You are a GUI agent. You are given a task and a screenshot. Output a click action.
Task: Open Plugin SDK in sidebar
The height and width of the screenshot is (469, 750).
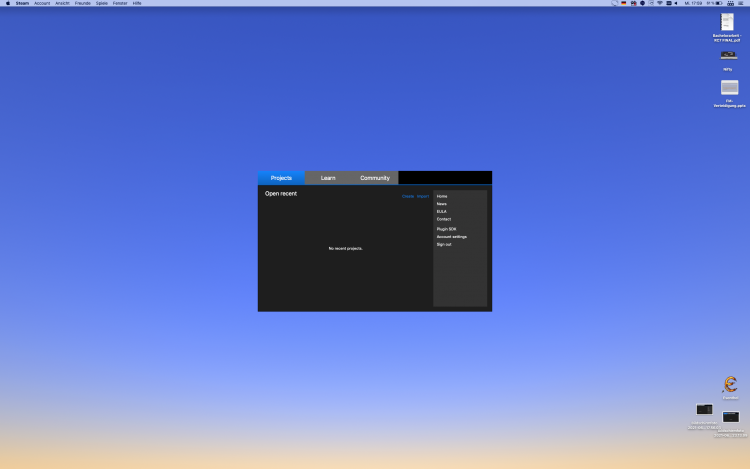pos(446,229)
